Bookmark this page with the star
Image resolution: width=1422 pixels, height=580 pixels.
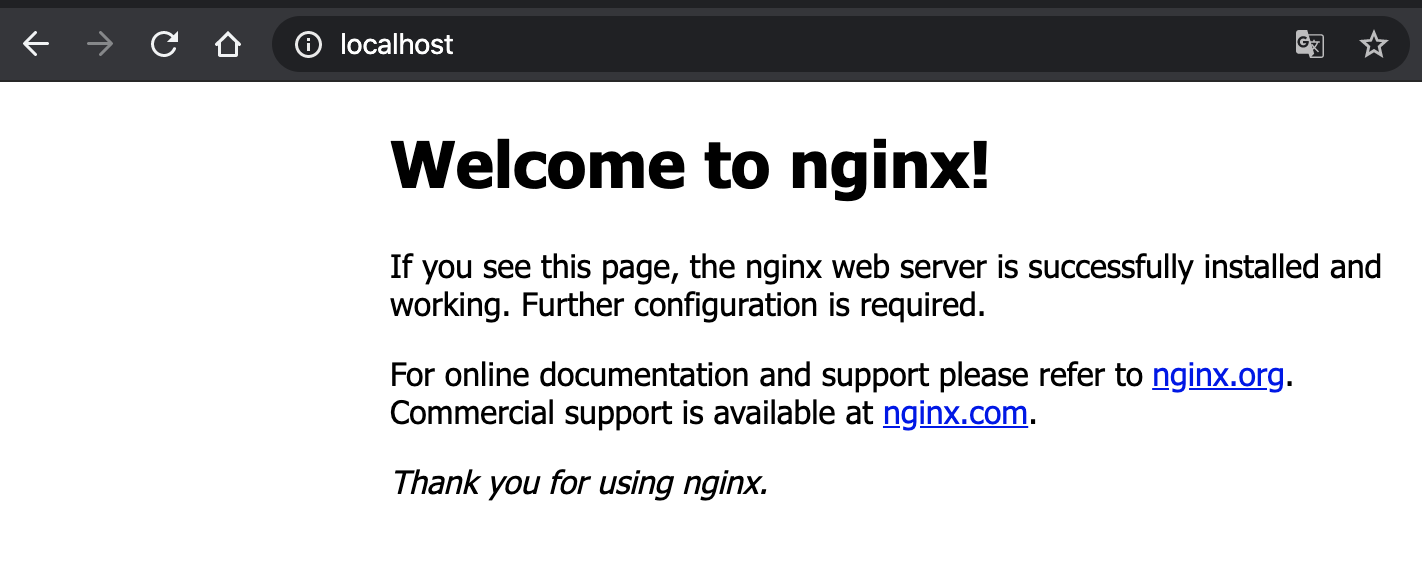tap(1374, 44)
